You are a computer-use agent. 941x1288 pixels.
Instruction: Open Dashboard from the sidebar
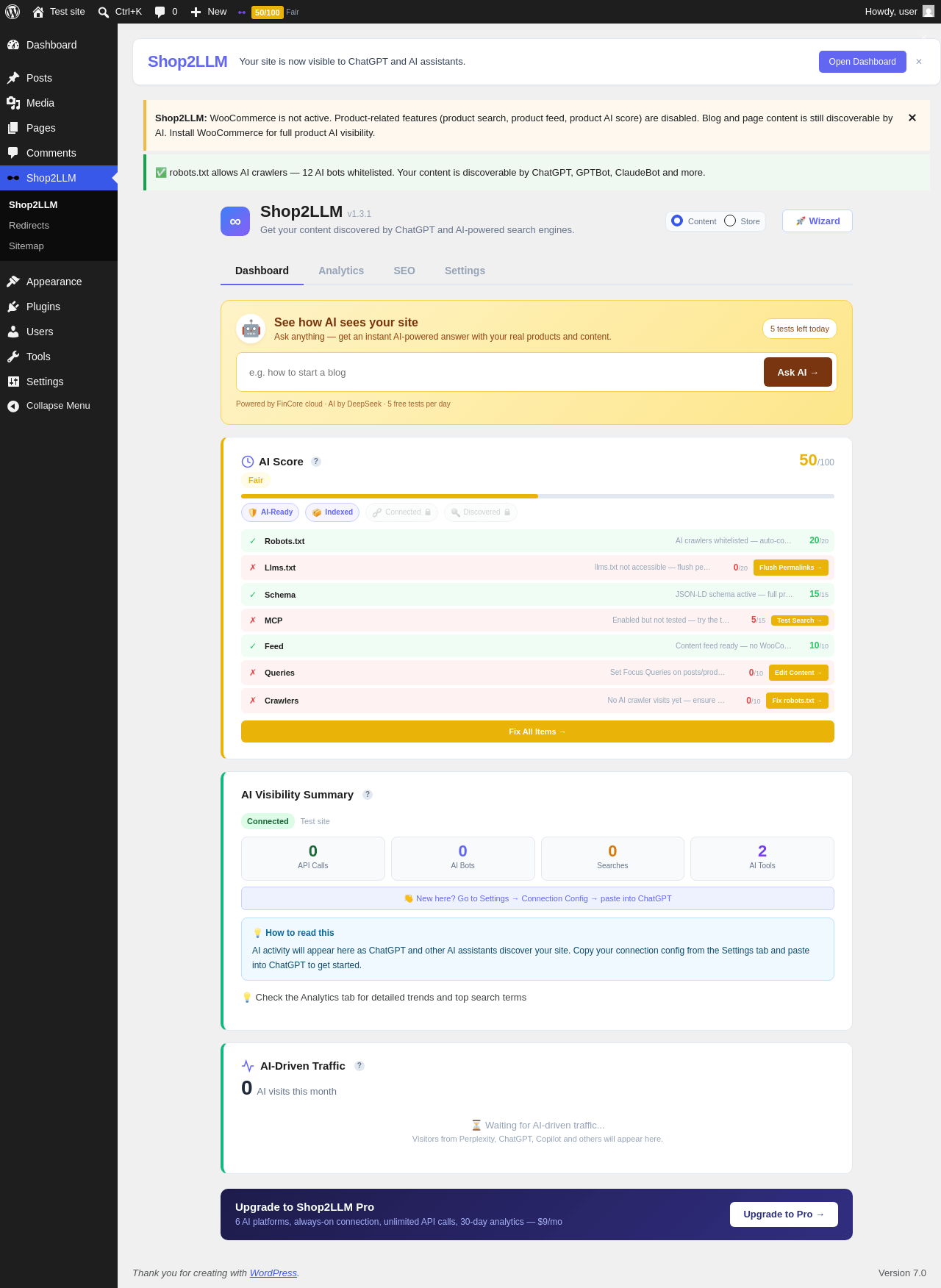(x=59, y=45)
